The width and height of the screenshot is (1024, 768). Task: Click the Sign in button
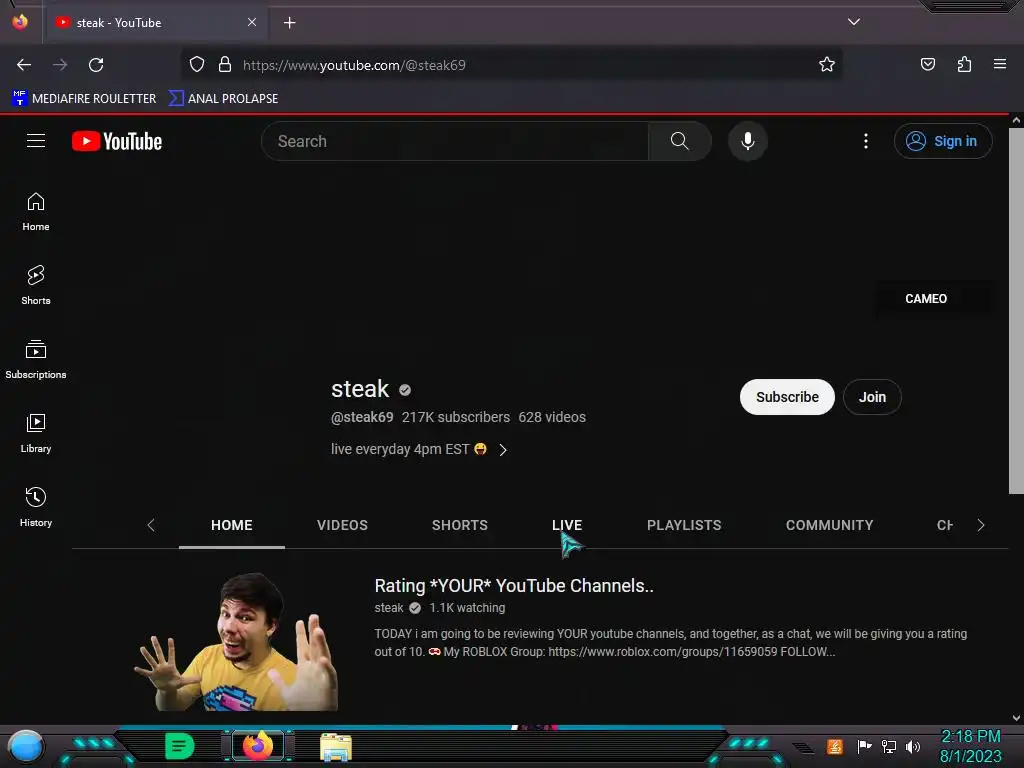942,141
